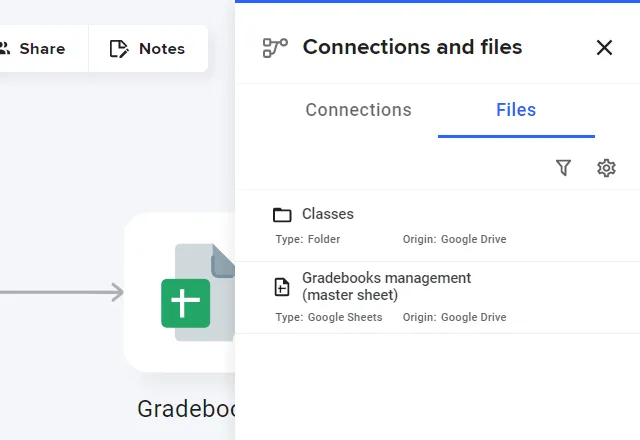This screenshot has height=440, width=640.
Task: Click the Notes pencil-page icon
Action: 119,49
